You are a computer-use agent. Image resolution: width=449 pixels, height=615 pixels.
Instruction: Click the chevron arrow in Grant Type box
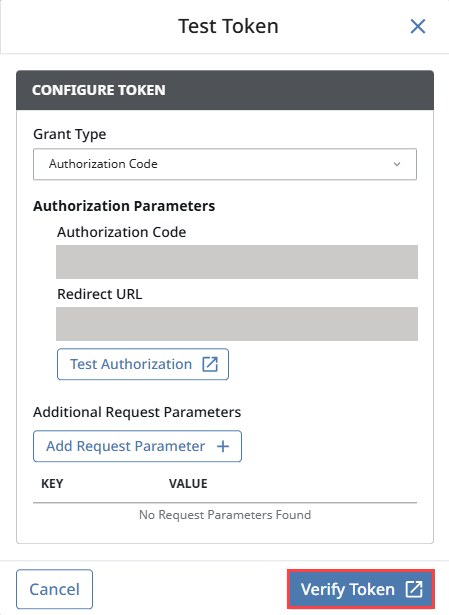tap(397, 164)
